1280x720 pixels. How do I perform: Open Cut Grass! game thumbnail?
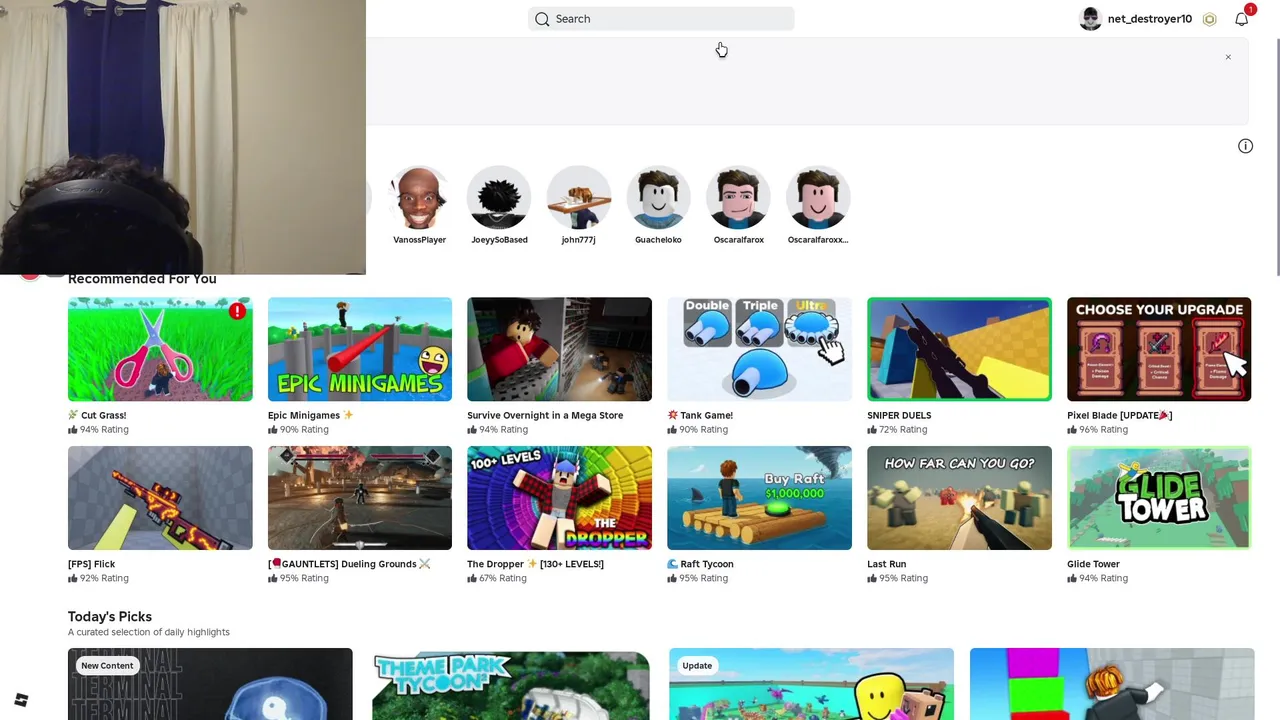click(160, 349)
